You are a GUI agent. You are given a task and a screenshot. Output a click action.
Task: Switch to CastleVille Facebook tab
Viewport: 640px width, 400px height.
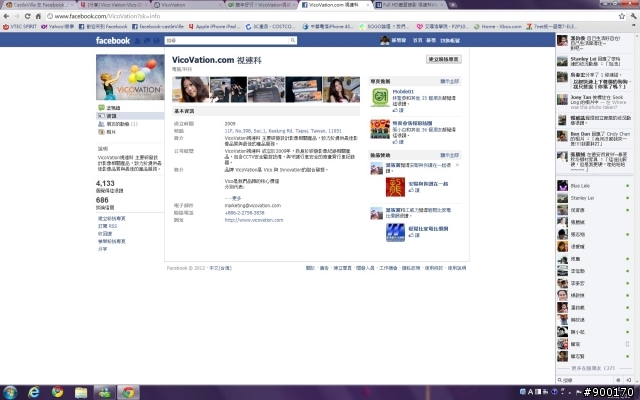pyautogui.click(x=39, y=5)
